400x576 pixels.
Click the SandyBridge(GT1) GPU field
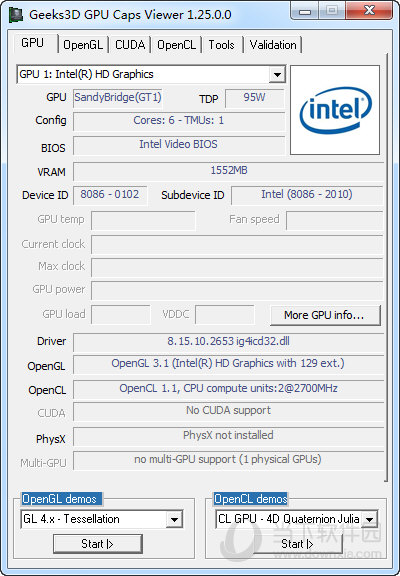click(118, 98)
